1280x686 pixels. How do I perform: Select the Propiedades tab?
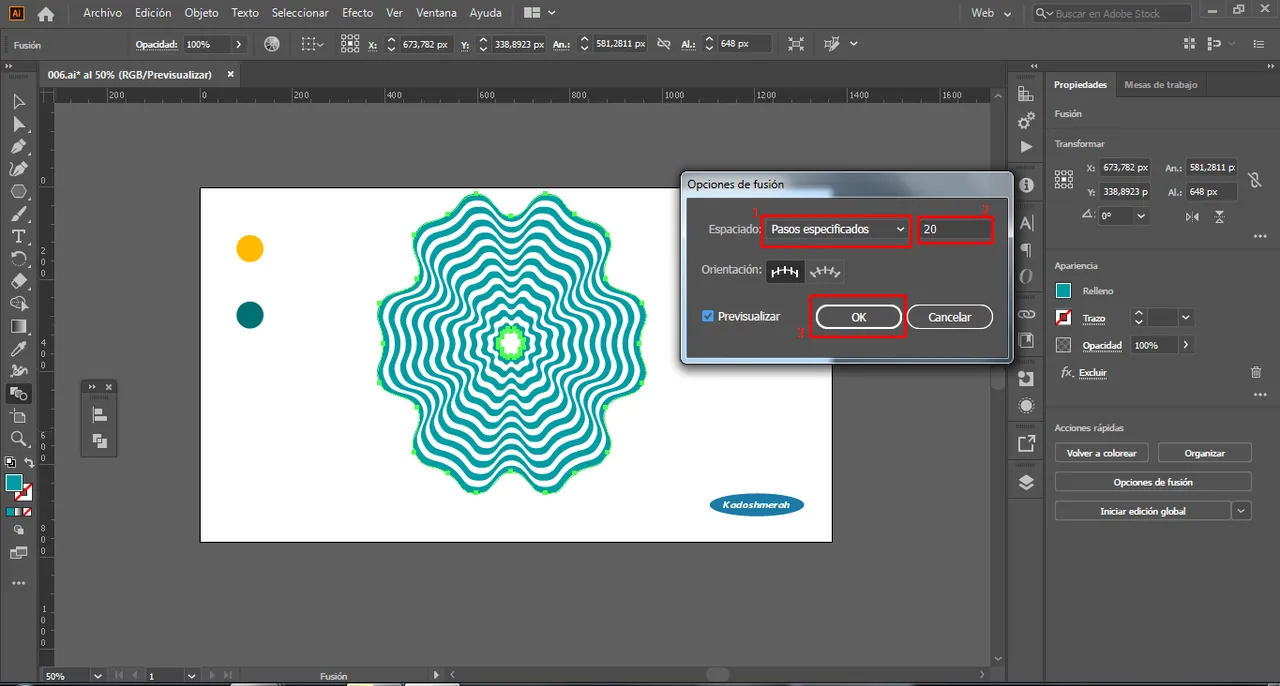coord(1081,85)
